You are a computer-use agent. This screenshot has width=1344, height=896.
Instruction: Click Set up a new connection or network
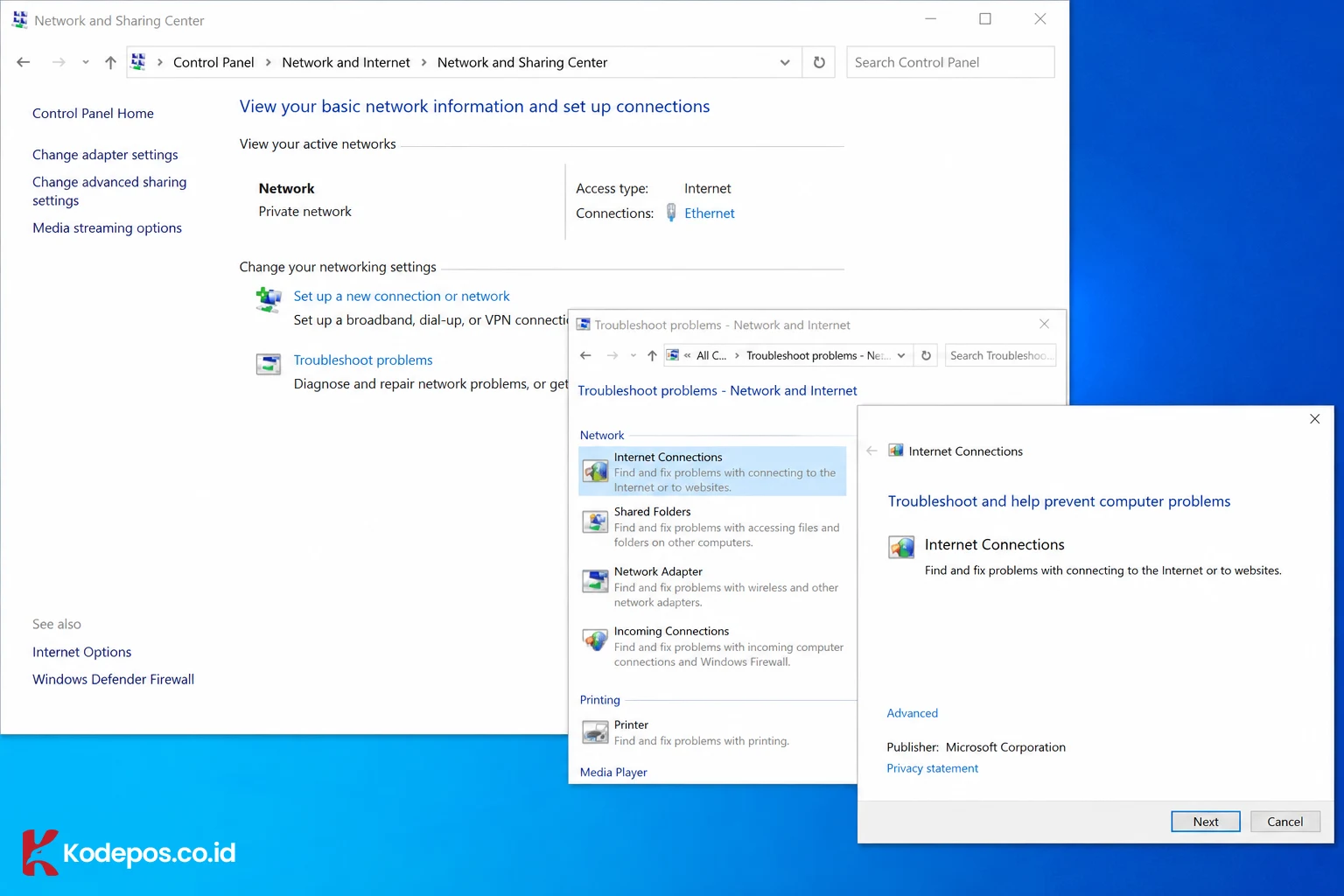coord(401,296)
